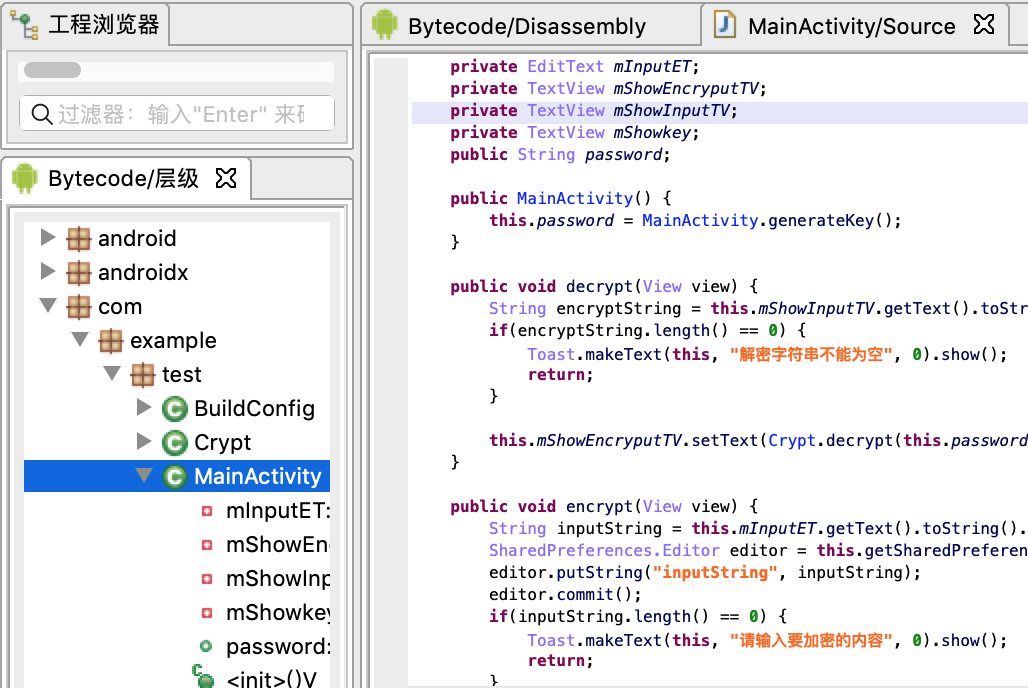Collapse the MainActivity class node
This screenshot has width=1028, height=688.
[x=144, y=475]
